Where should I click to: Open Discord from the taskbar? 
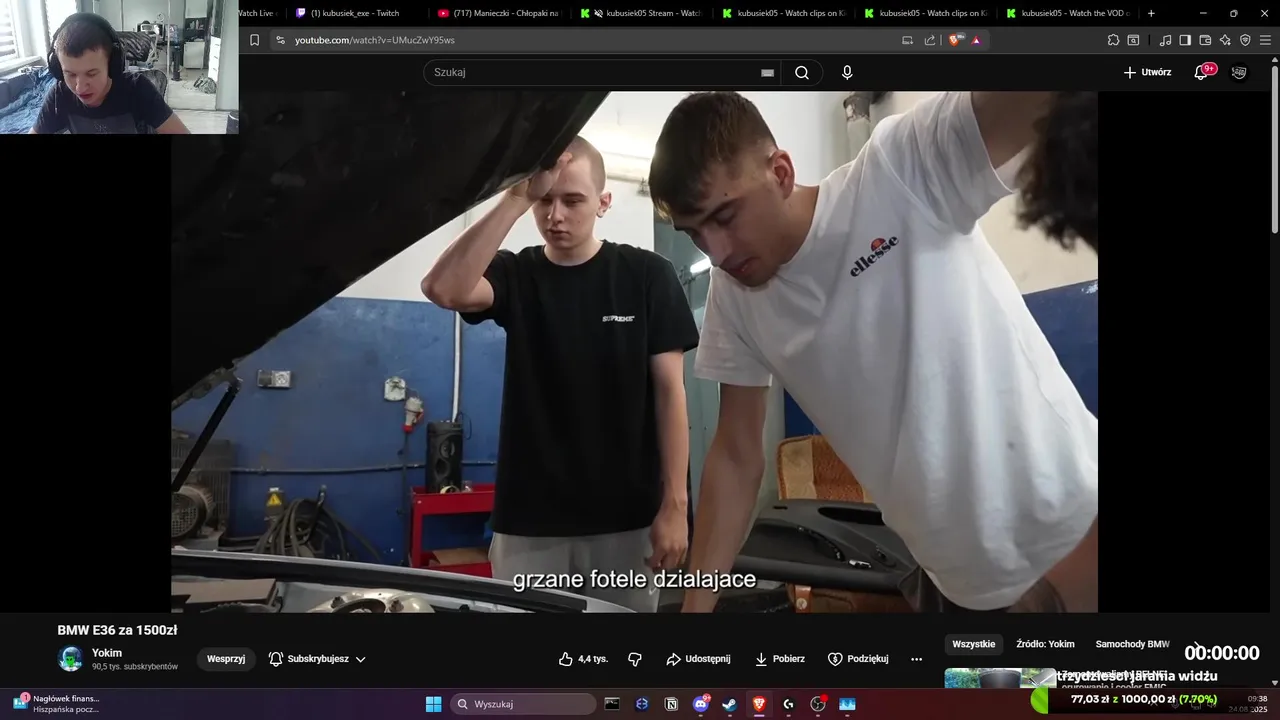(x=701, y=704)
